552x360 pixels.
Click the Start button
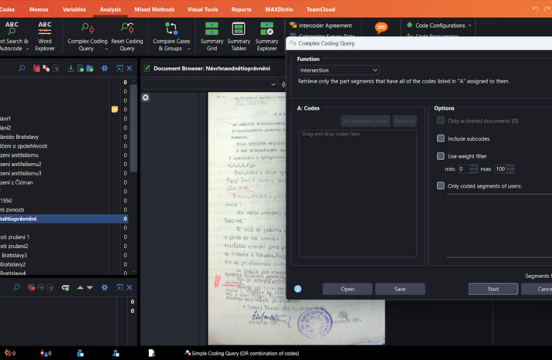point(493,289)
